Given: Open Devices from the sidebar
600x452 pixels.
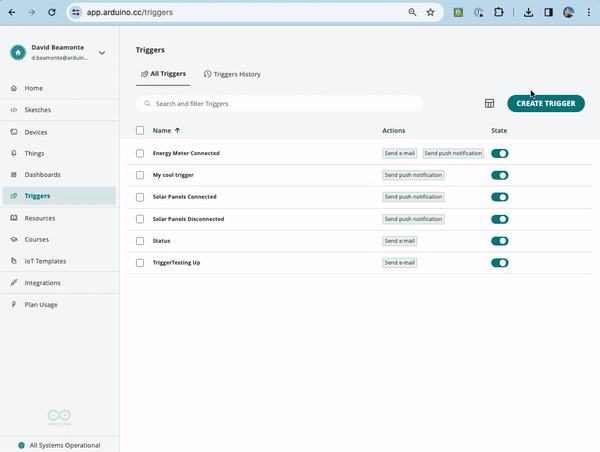Looking at the screenshot, I should point(60,132).
